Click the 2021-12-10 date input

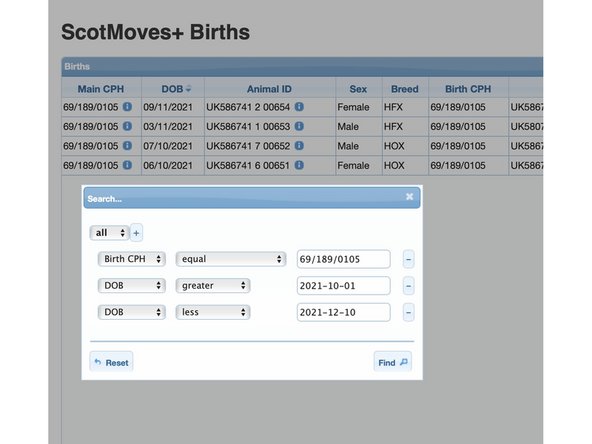point(344,312)
